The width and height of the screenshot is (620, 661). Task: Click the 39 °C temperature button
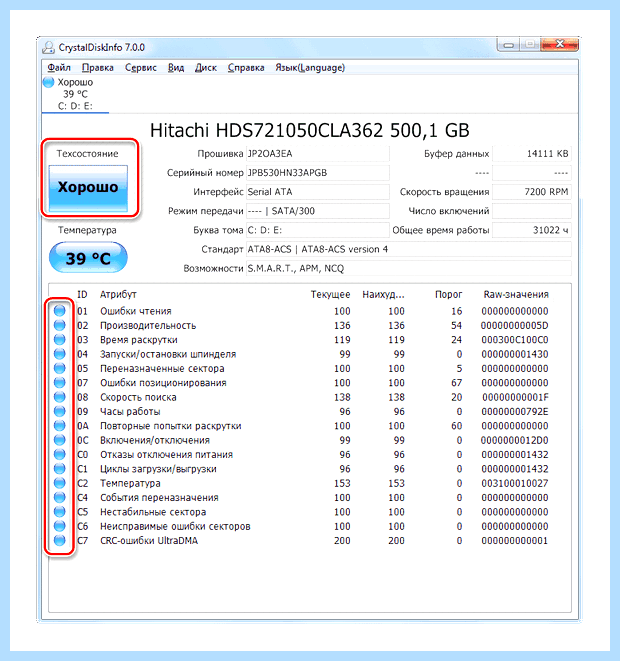(88, 258)
